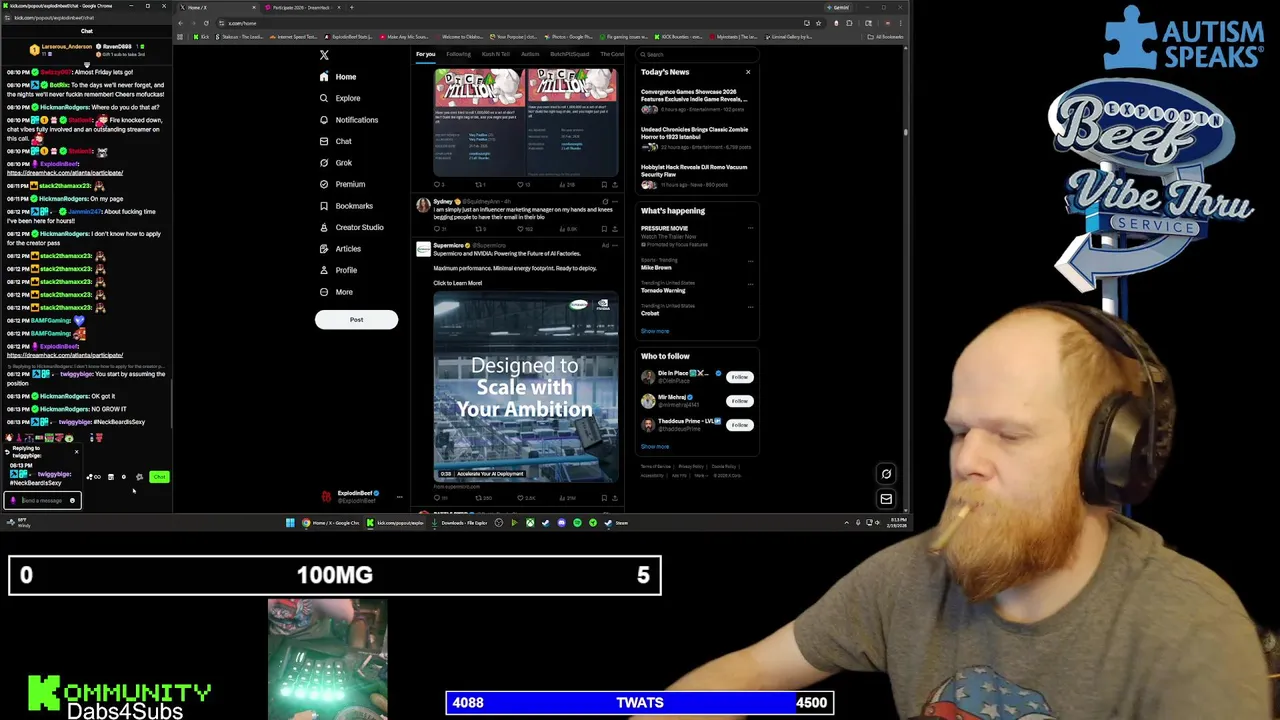Switch to the Following tab
Image resolution: width=1280 pixels, height=720 pixels.
coord(458,54)
